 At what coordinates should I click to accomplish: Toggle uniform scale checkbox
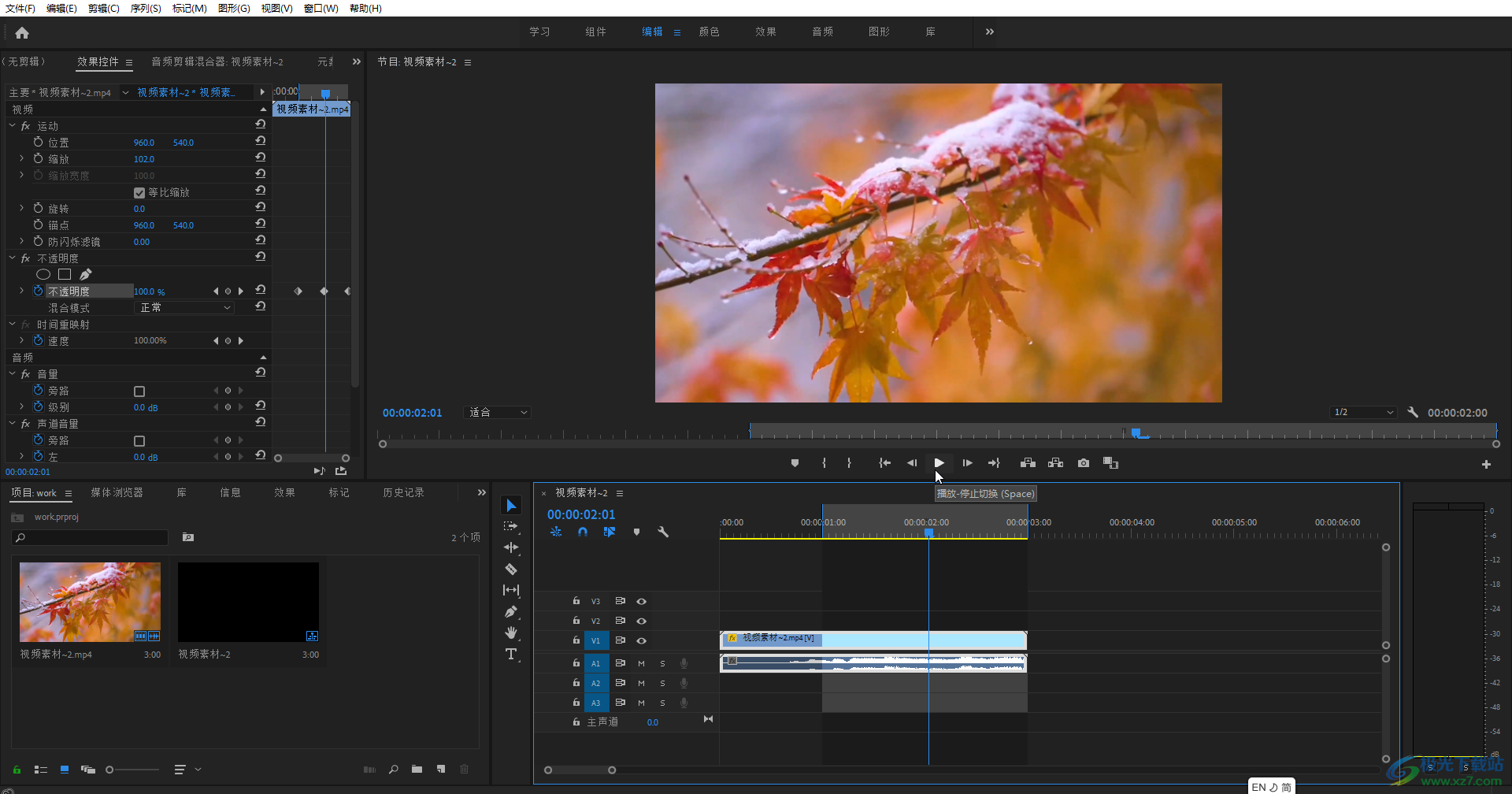(x=139, y=193)
